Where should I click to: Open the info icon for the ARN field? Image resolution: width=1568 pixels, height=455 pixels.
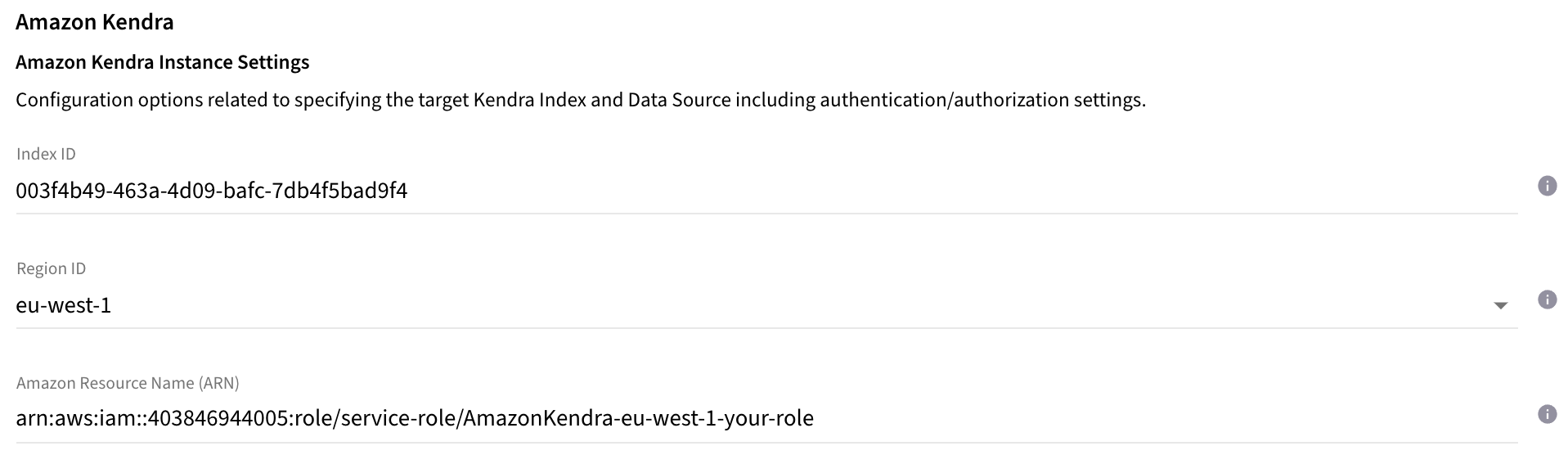tap(1547, 414)
